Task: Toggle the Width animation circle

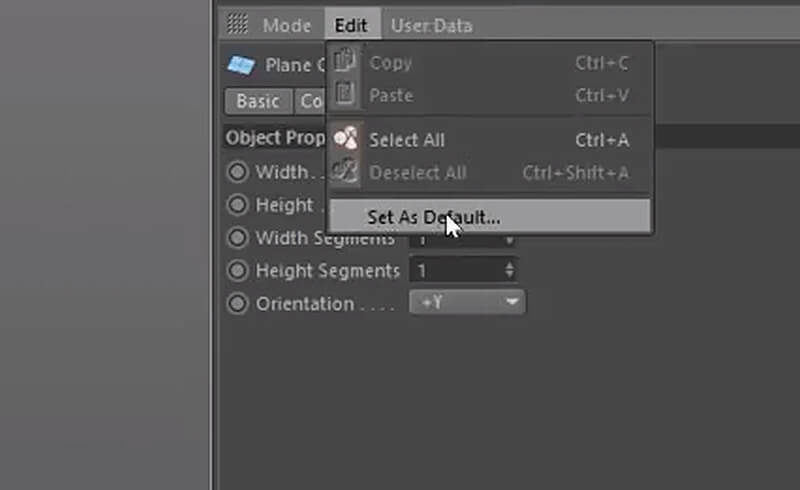Action: click(237, 172)
